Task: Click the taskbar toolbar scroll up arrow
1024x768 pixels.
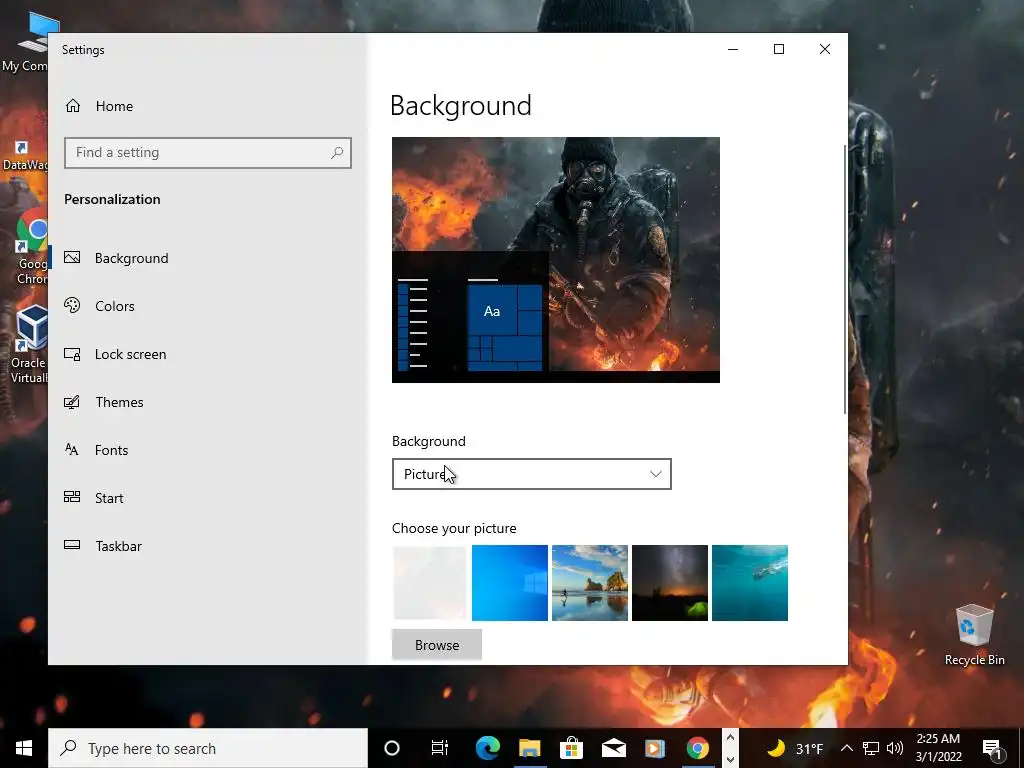Action: (x=730, y=738)
